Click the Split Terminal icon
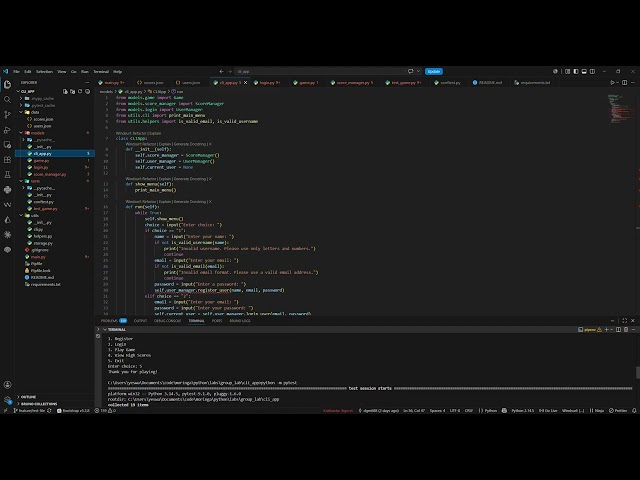Image resolution: width=640 pixels, height=480 pixels. pyautogui.click(x=618, y=329)
